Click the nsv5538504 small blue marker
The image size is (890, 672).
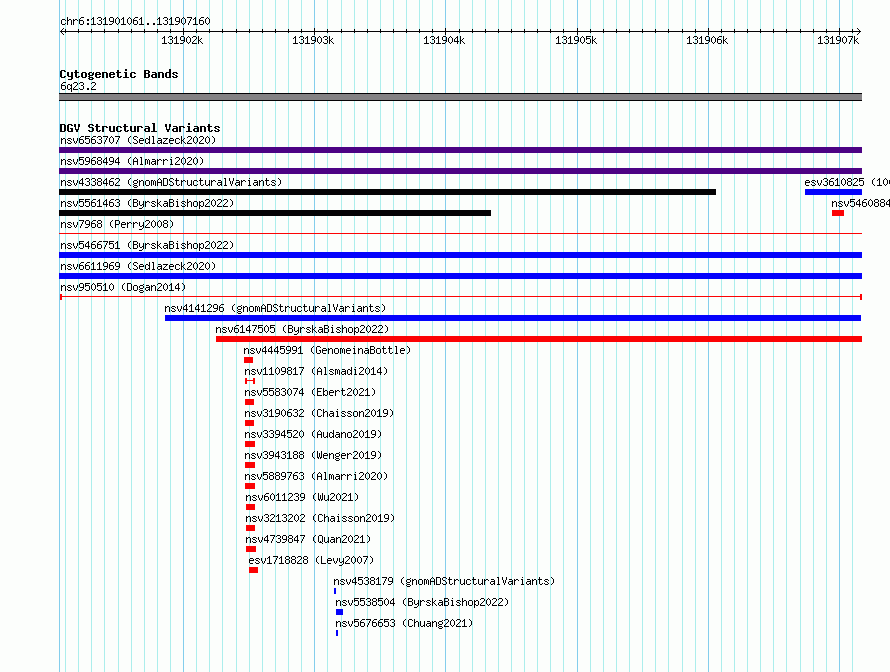(339, 612)
